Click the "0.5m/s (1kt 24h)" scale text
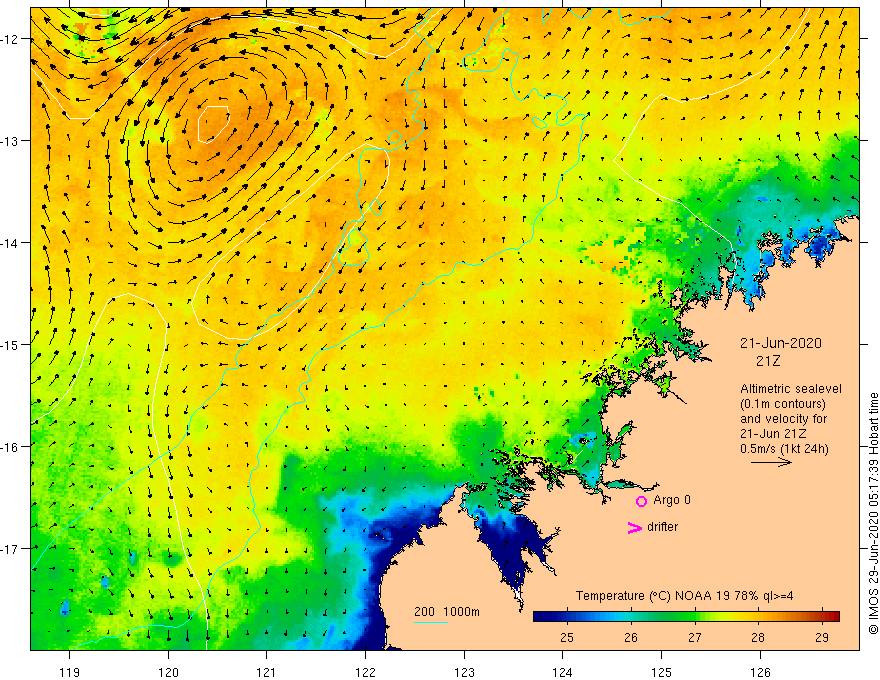The image size is (880, 680). click(x=784, y=449)
